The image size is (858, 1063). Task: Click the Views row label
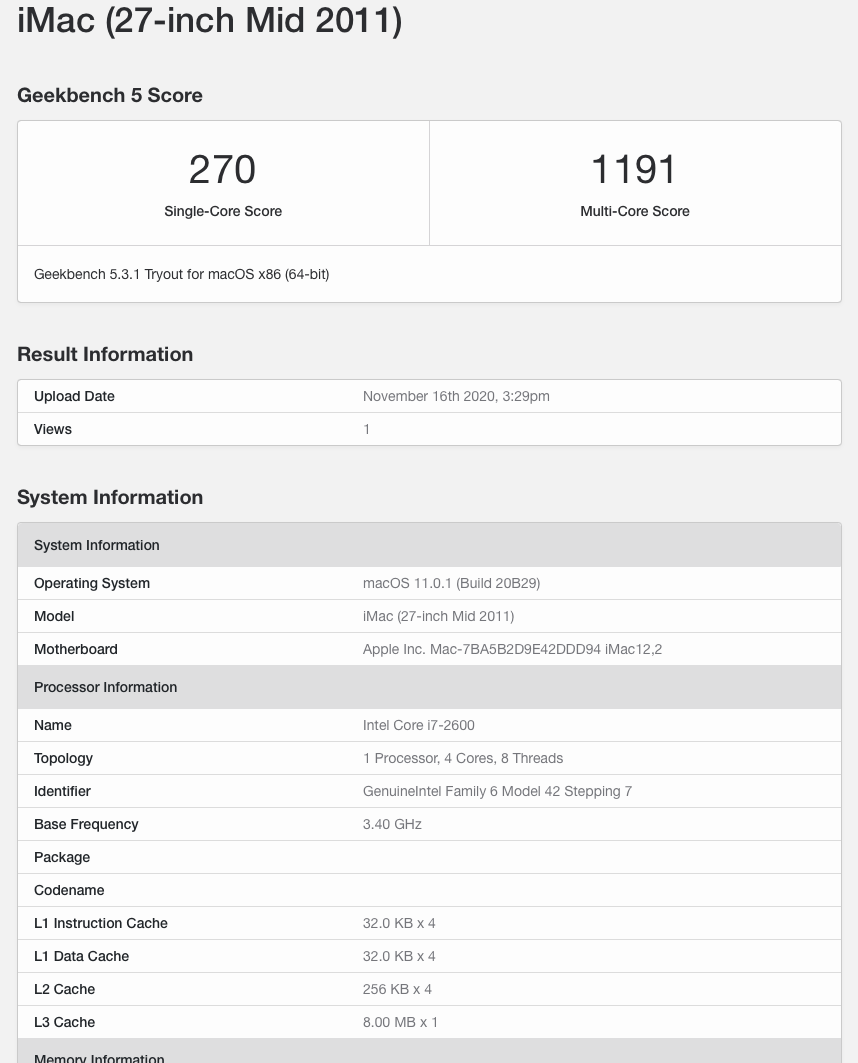click(x=53, y=429)
